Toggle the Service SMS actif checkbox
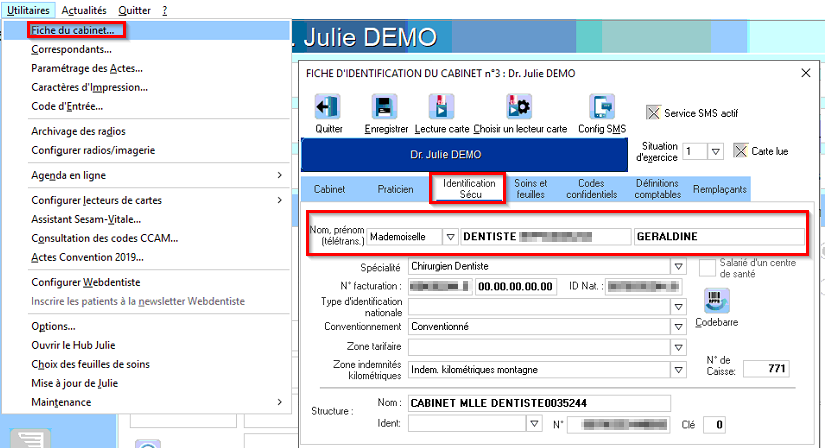The width and height of the screenshot is (825, 448). tap(653, 113)
